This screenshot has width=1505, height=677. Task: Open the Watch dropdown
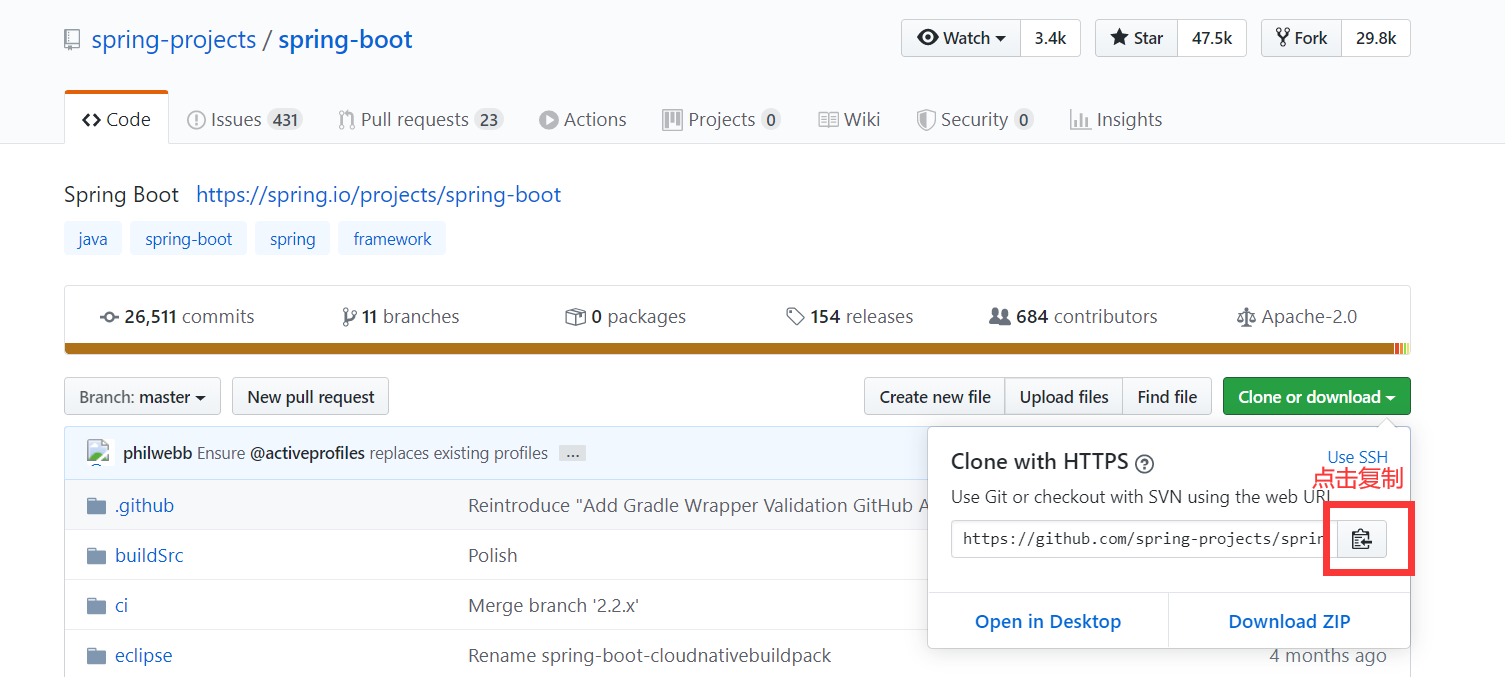click(961, 38)
